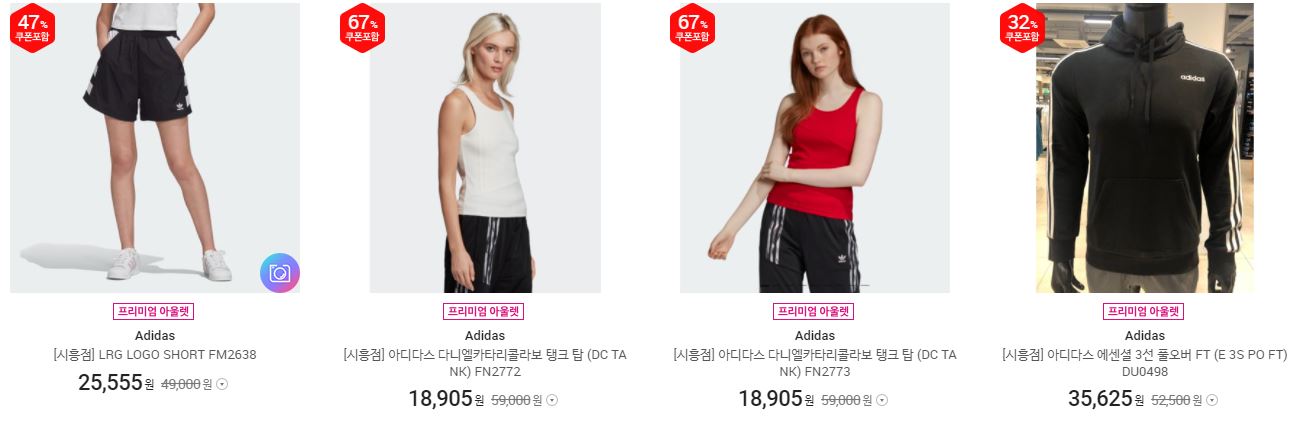Expand price info for red tank top FN2773

pos(882,400)
